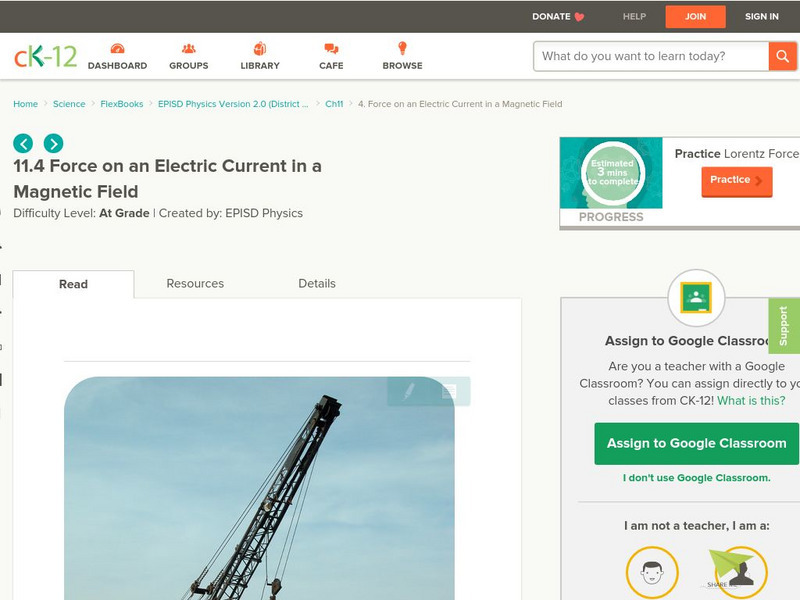
Task: Click the CK-12 logo
Action: coord(45,56)
